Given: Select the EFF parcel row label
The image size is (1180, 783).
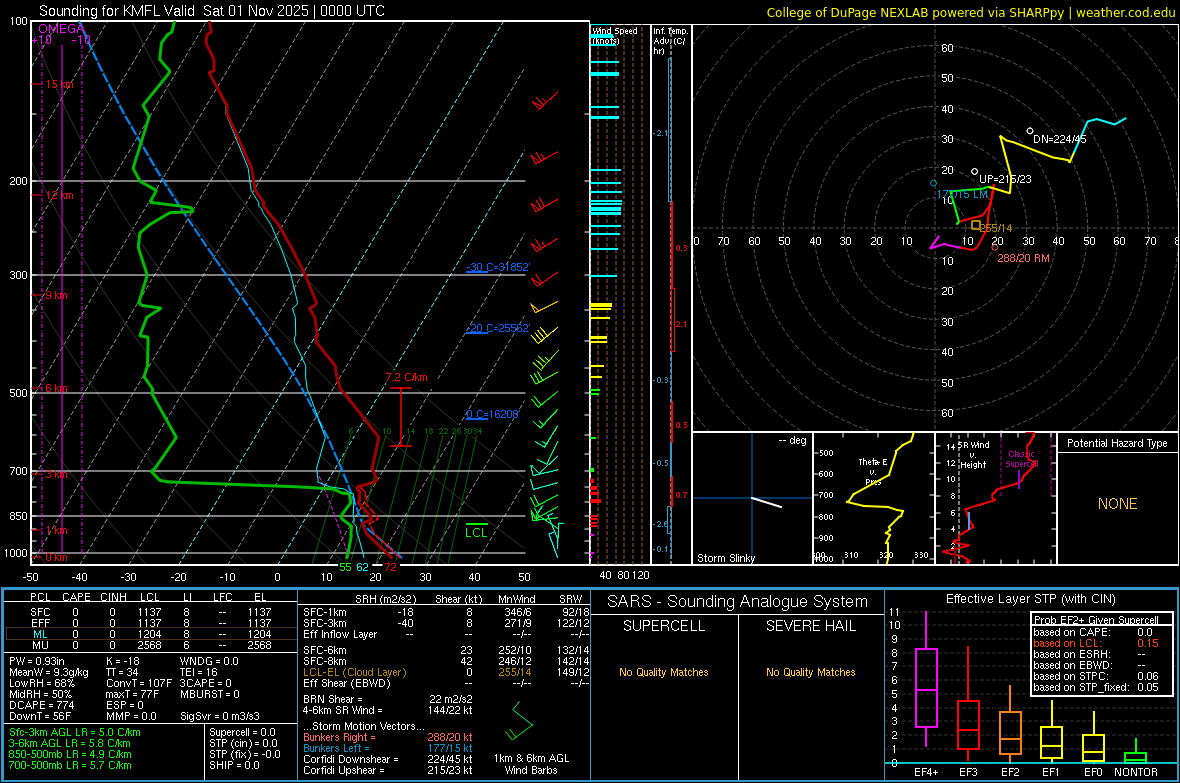Looking at the screenshot, I should (40, 623).
